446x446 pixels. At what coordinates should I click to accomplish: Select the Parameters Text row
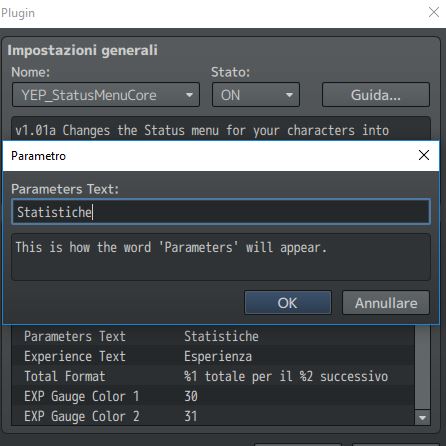point(213,336)
